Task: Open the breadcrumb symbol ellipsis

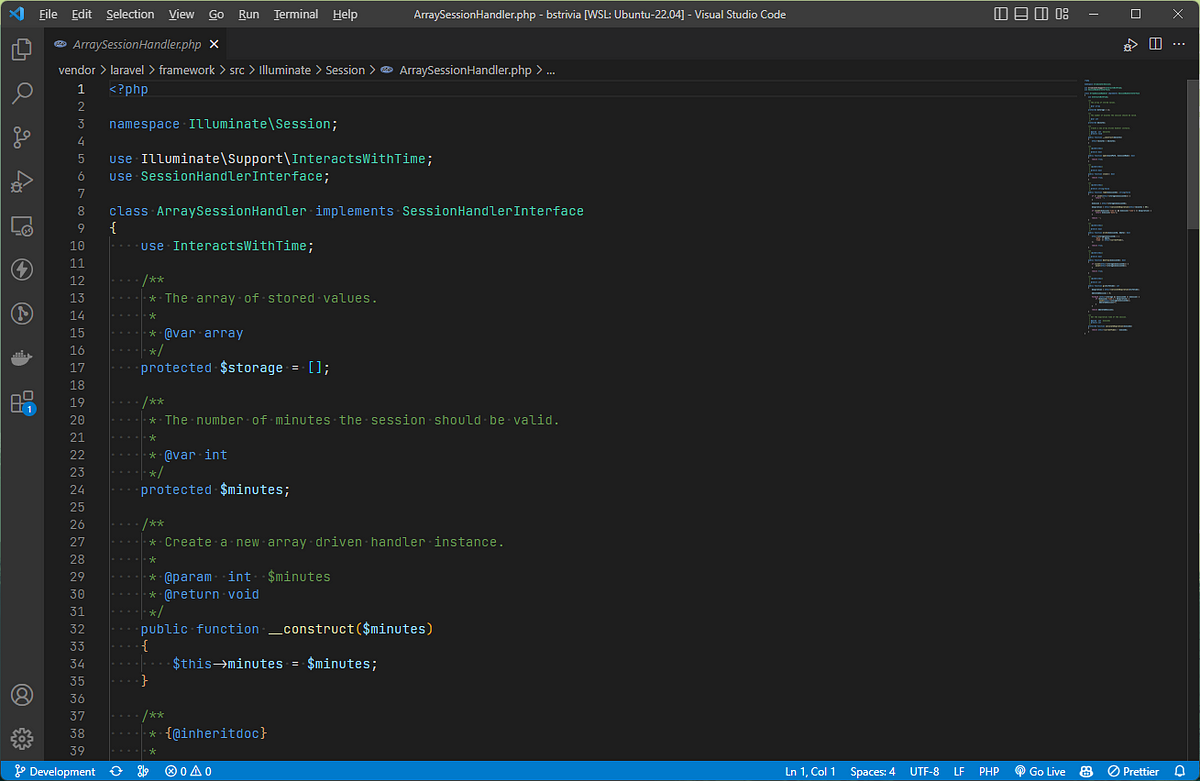Action: click(550, 71)
